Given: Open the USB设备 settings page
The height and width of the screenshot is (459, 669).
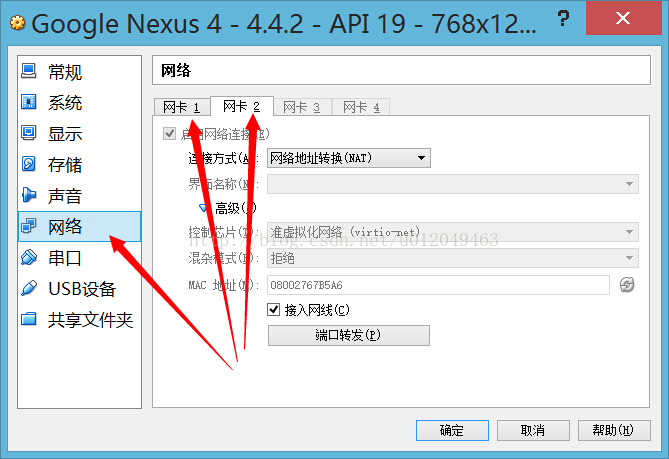Looking at the screenshot, I should (x=79, y=289).
